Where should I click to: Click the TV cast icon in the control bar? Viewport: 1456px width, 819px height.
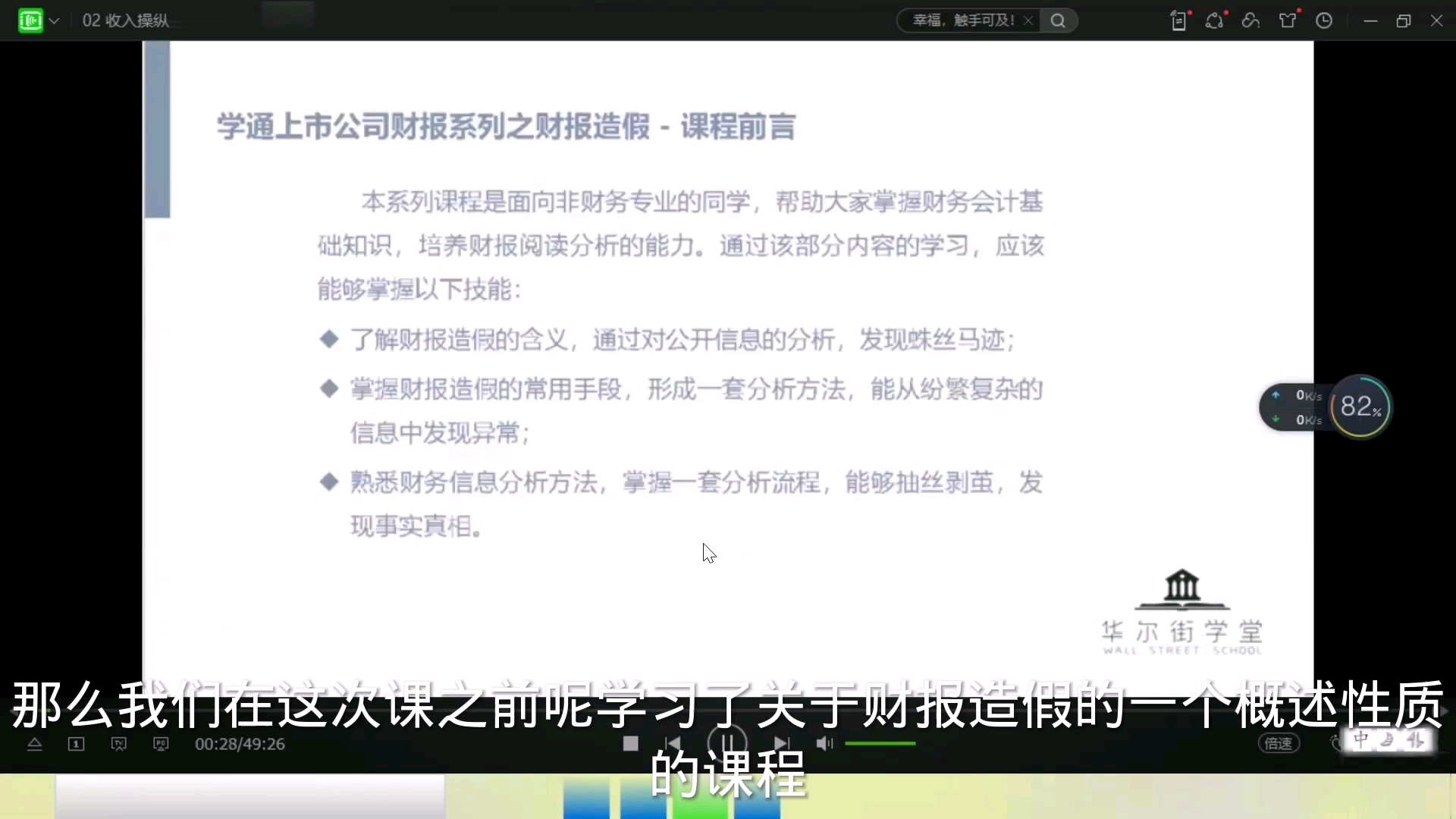tap(119, 744)
